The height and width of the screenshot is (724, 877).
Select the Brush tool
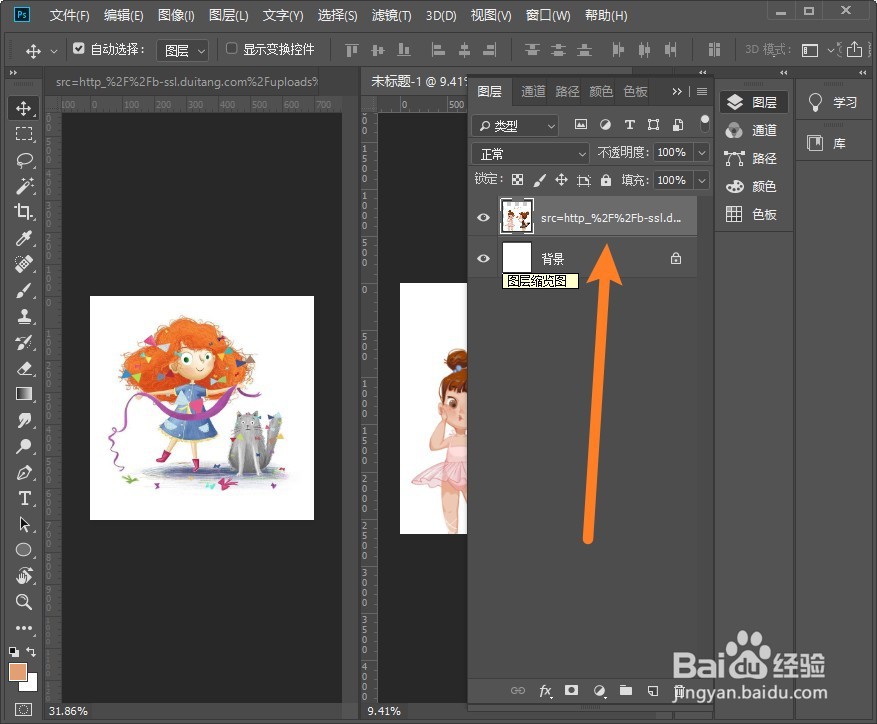click(23, 290)
